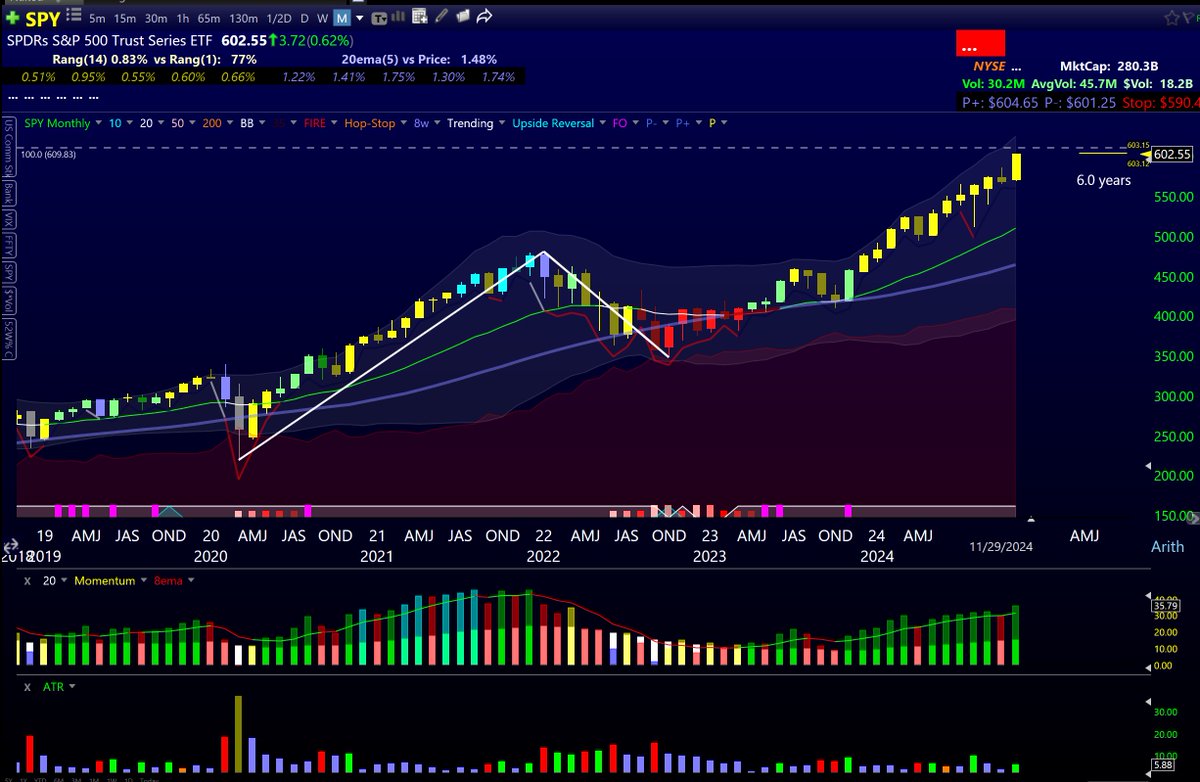Click the 20ema(5) vs Price value
Image resolution: width=1200 pixels, height=782 pixels.
(x=478, y=60)
